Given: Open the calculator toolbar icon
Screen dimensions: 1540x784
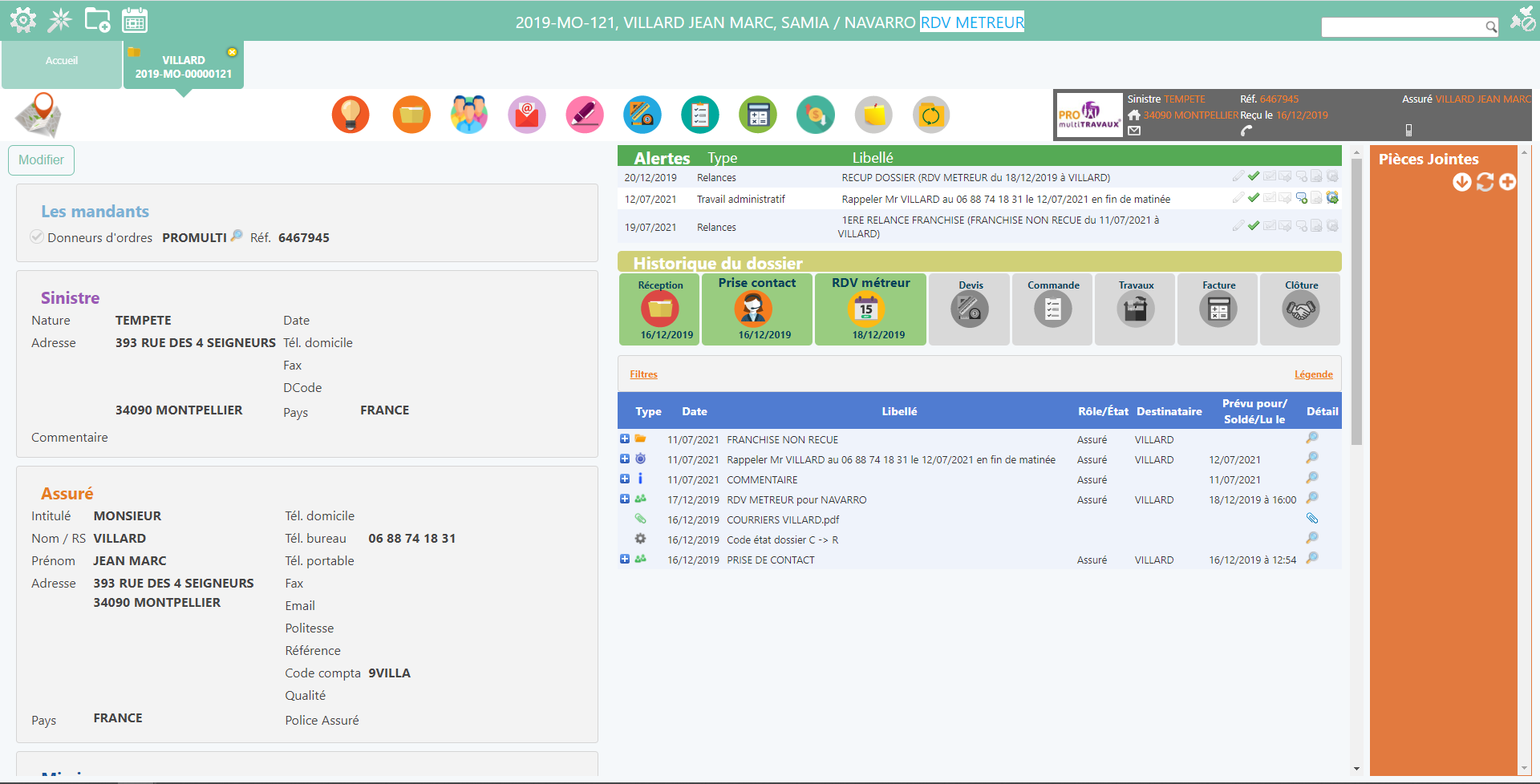Looking at the screenshot, I should coord(758,115).
